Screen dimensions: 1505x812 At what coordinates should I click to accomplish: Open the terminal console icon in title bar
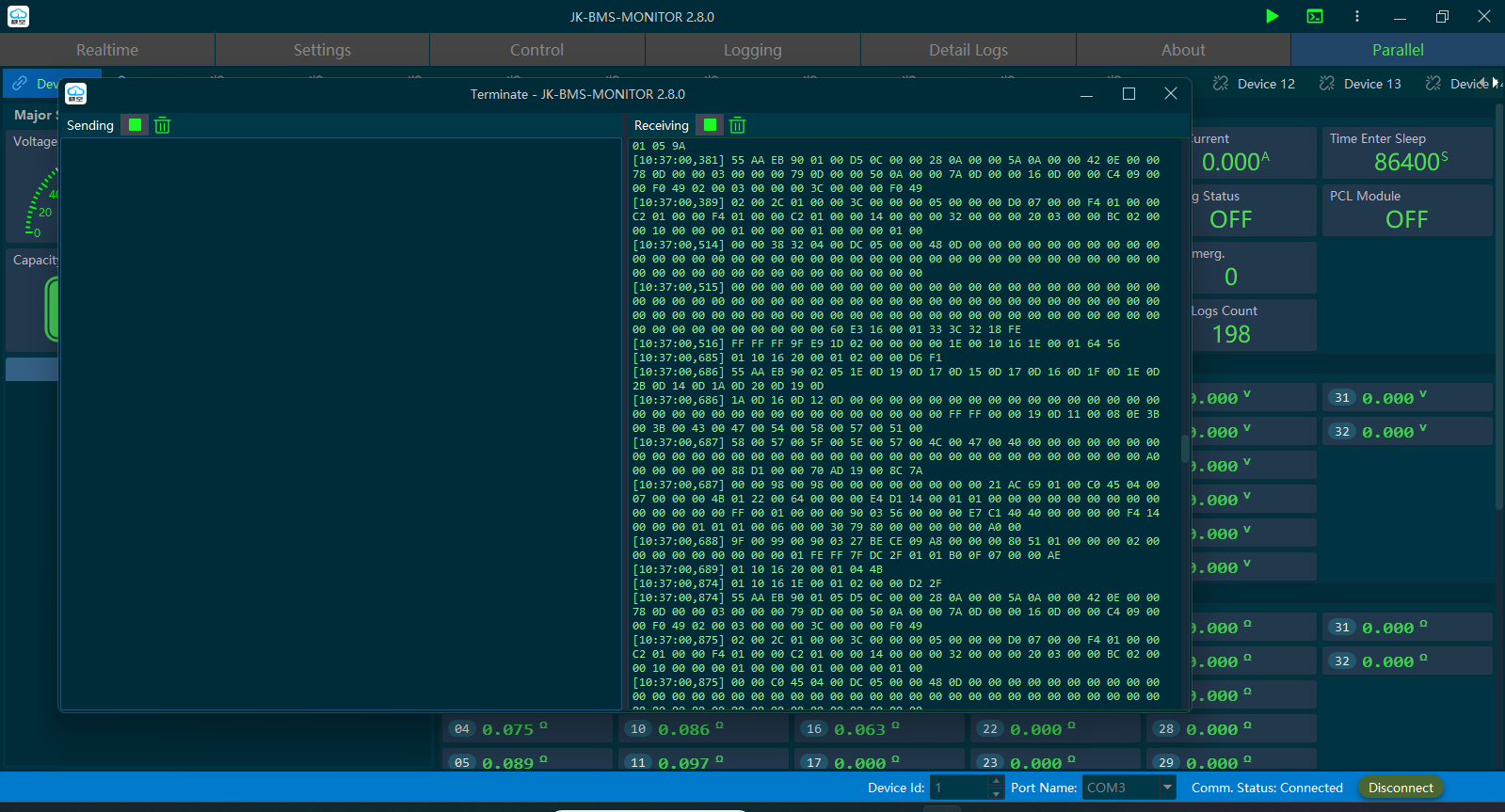pyautogui.click(x=1315, y=16)
